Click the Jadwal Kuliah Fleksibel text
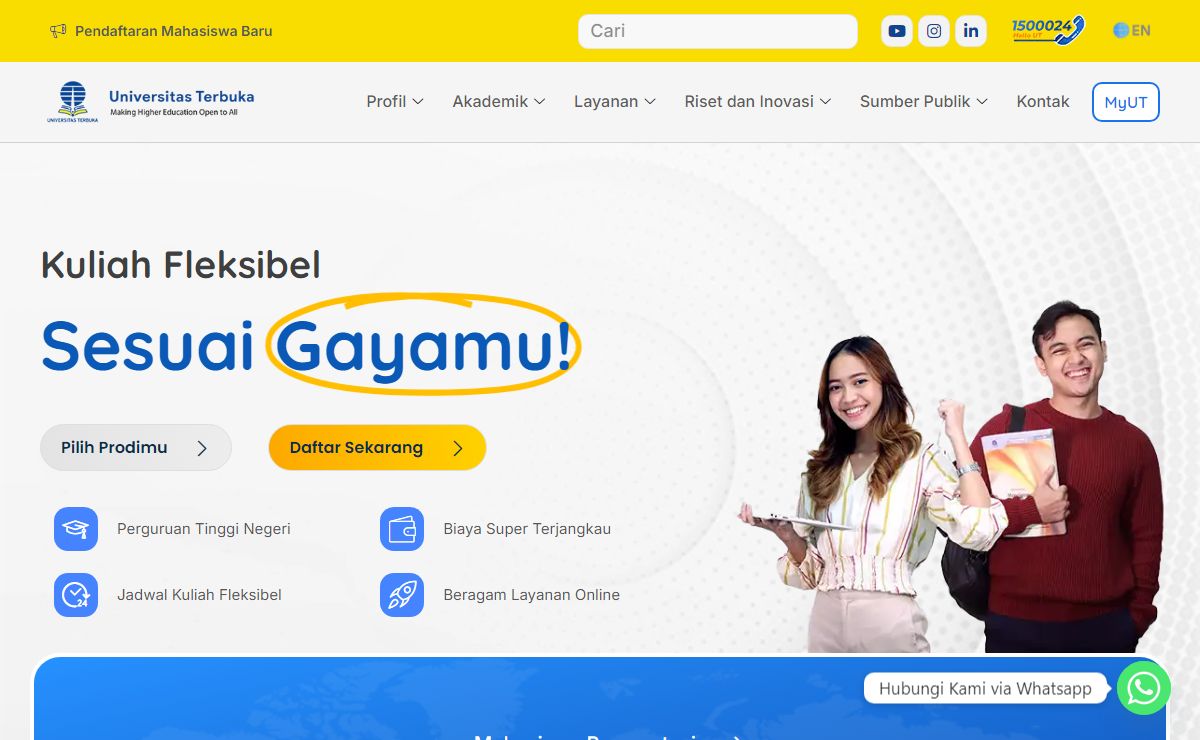1200x740 pixels. pos(199,595)
